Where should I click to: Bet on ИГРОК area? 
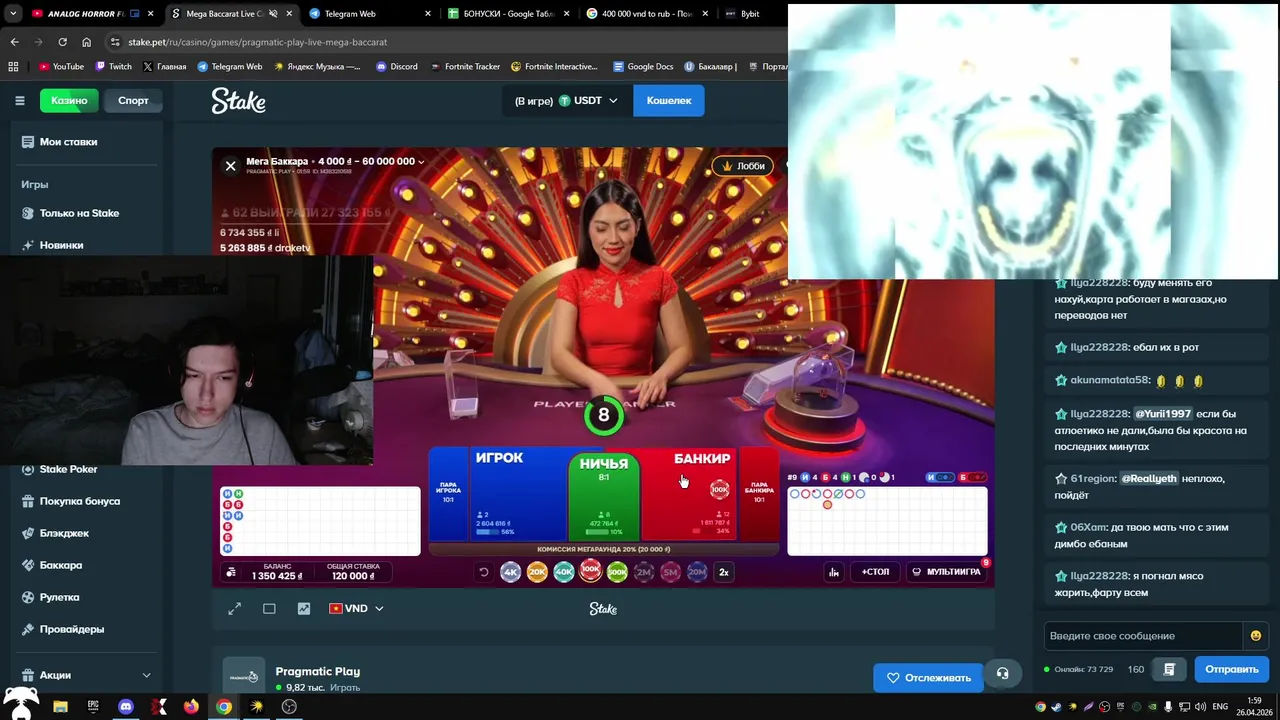pyautogui.click(x=517, y=494)
